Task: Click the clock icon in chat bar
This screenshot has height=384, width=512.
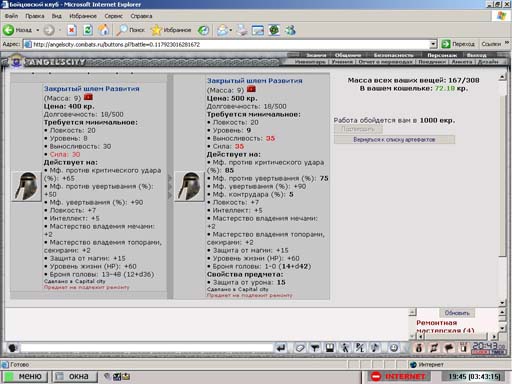Action: click(x=394, y=348)
